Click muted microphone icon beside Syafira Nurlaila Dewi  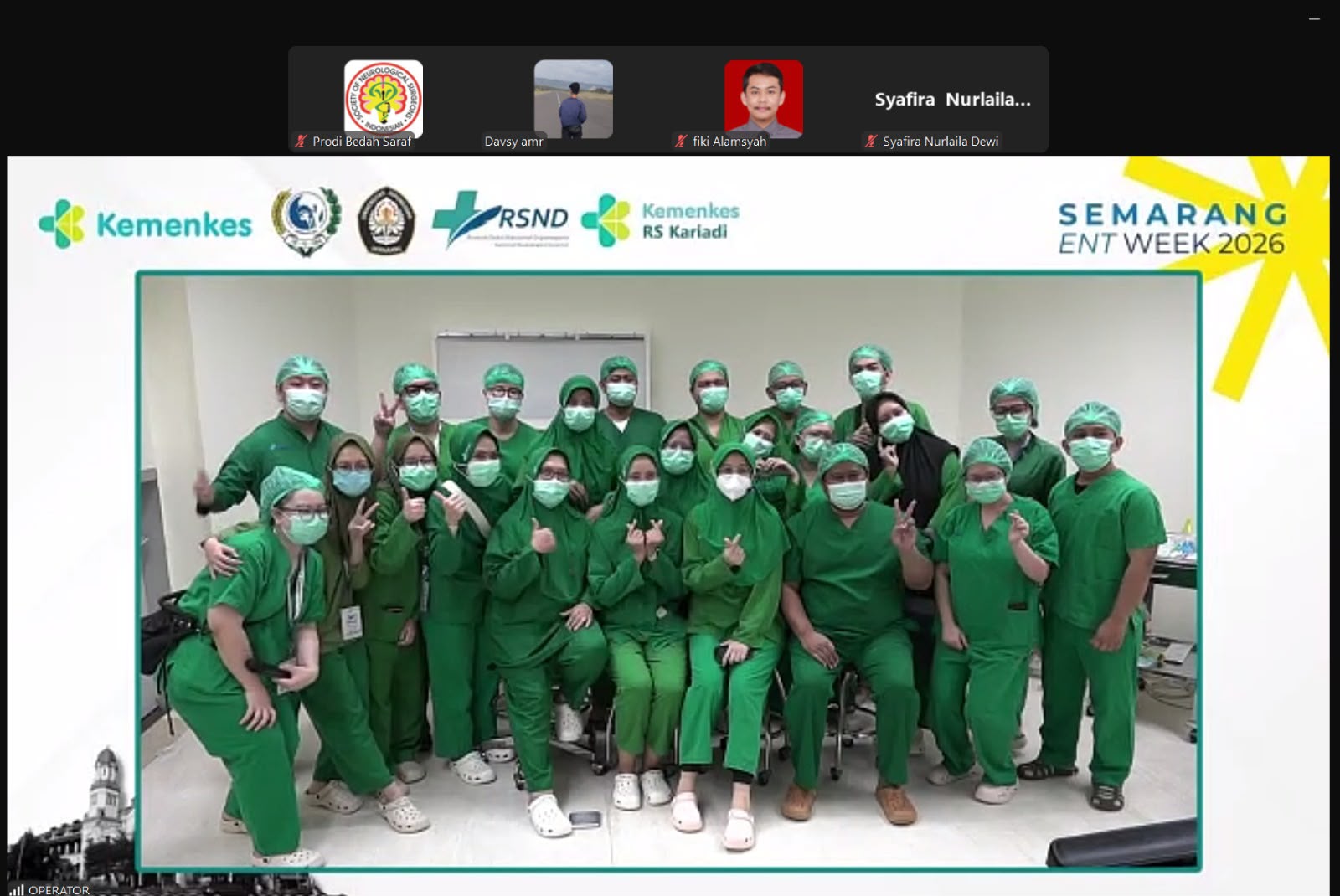pos(871,142)
